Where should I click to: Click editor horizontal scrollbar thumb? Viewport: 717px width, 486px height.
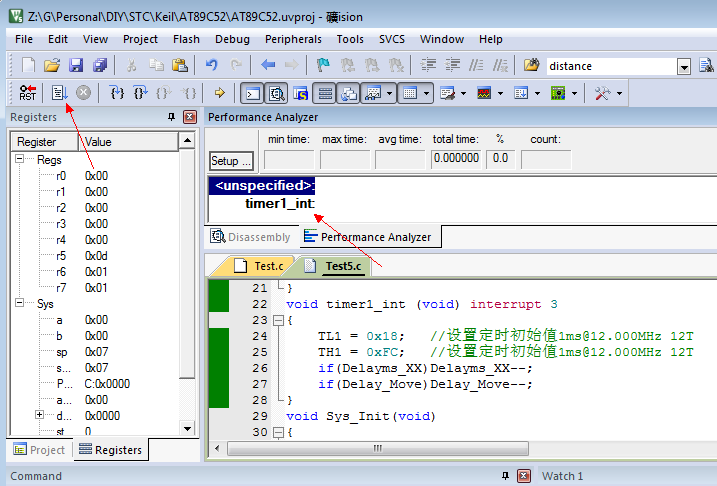[378, 449]
